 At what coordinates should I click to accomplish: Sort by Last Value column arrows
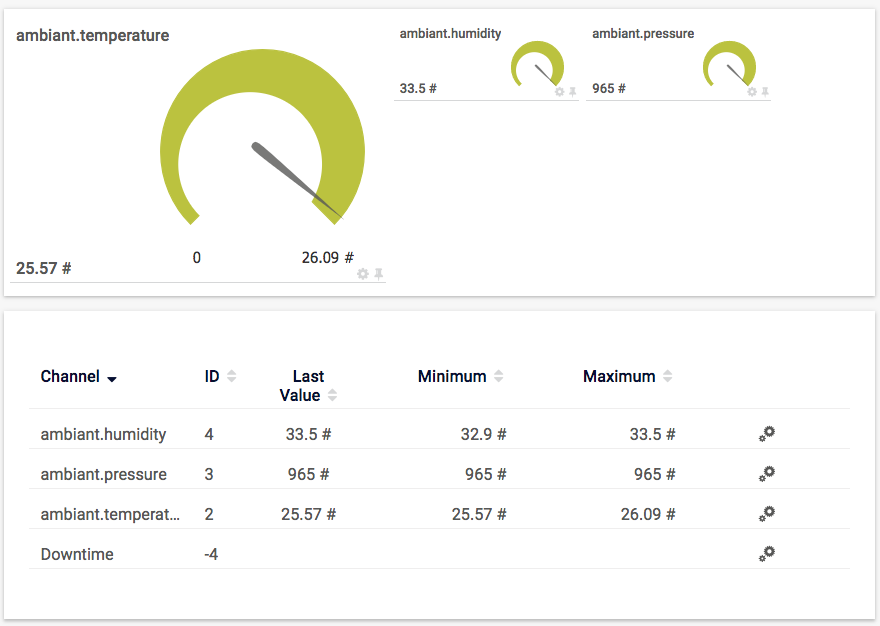332,396
